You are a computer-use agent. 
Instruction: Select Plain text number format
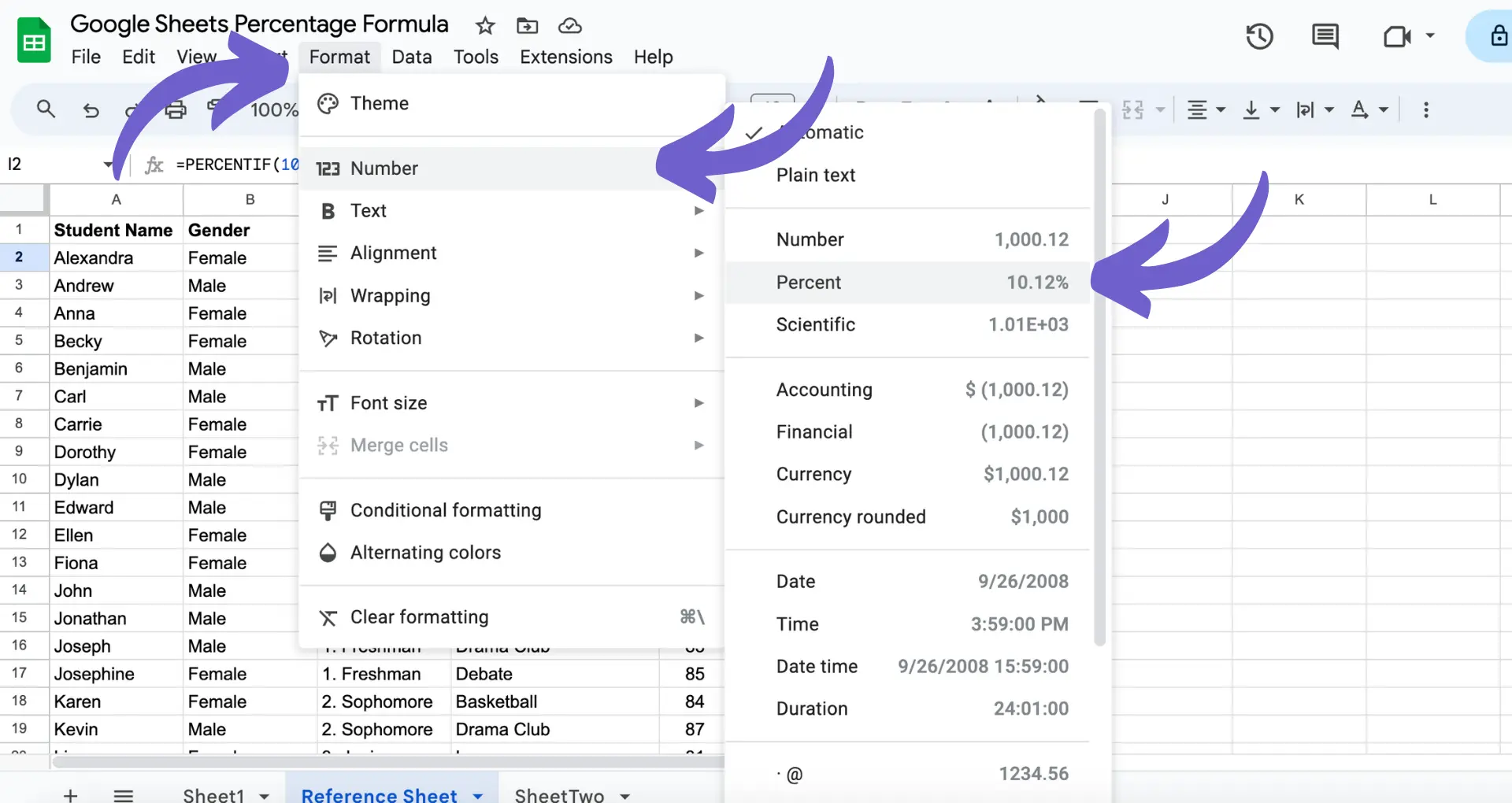point(907,175)
